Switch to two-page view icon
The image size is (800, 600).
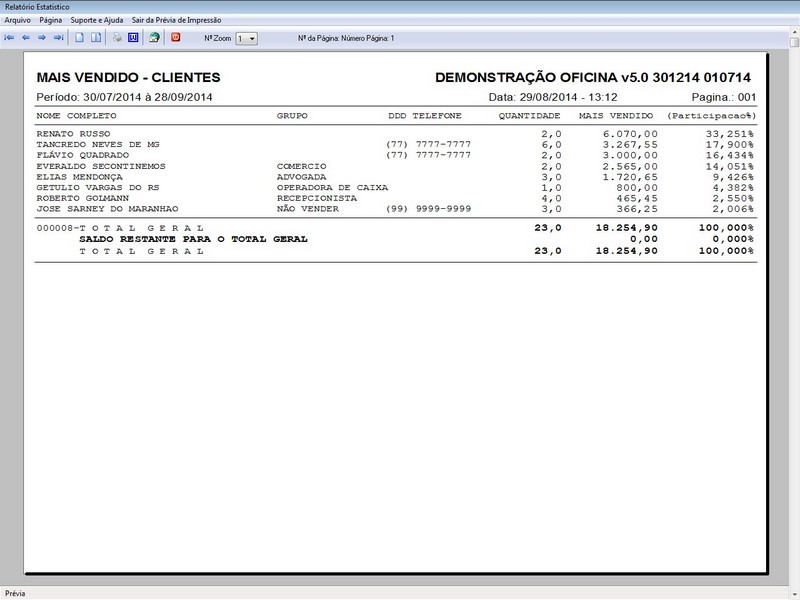click(96, 38)
